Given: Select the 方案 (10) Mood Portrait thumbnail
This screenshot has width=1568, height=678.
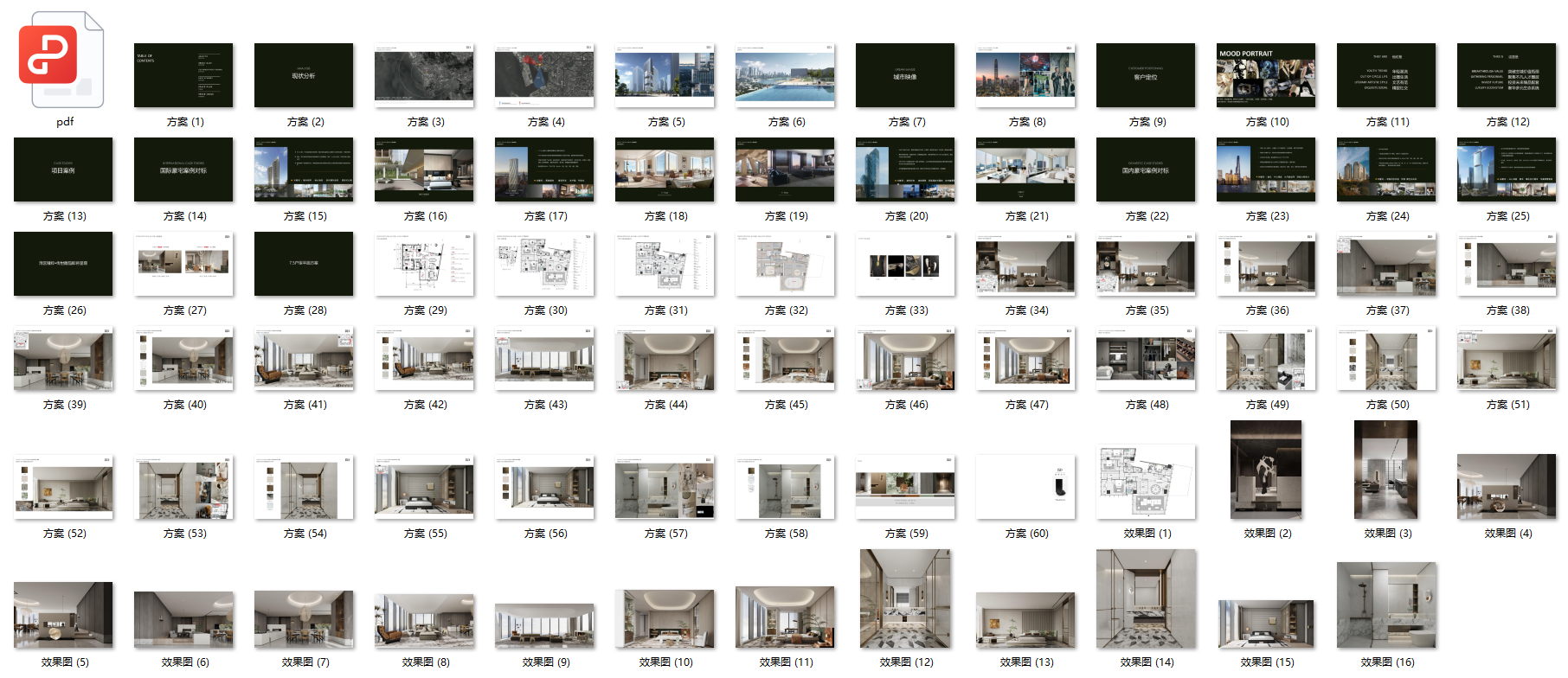Looking at the screenshot, I should tap(1265, 75).
